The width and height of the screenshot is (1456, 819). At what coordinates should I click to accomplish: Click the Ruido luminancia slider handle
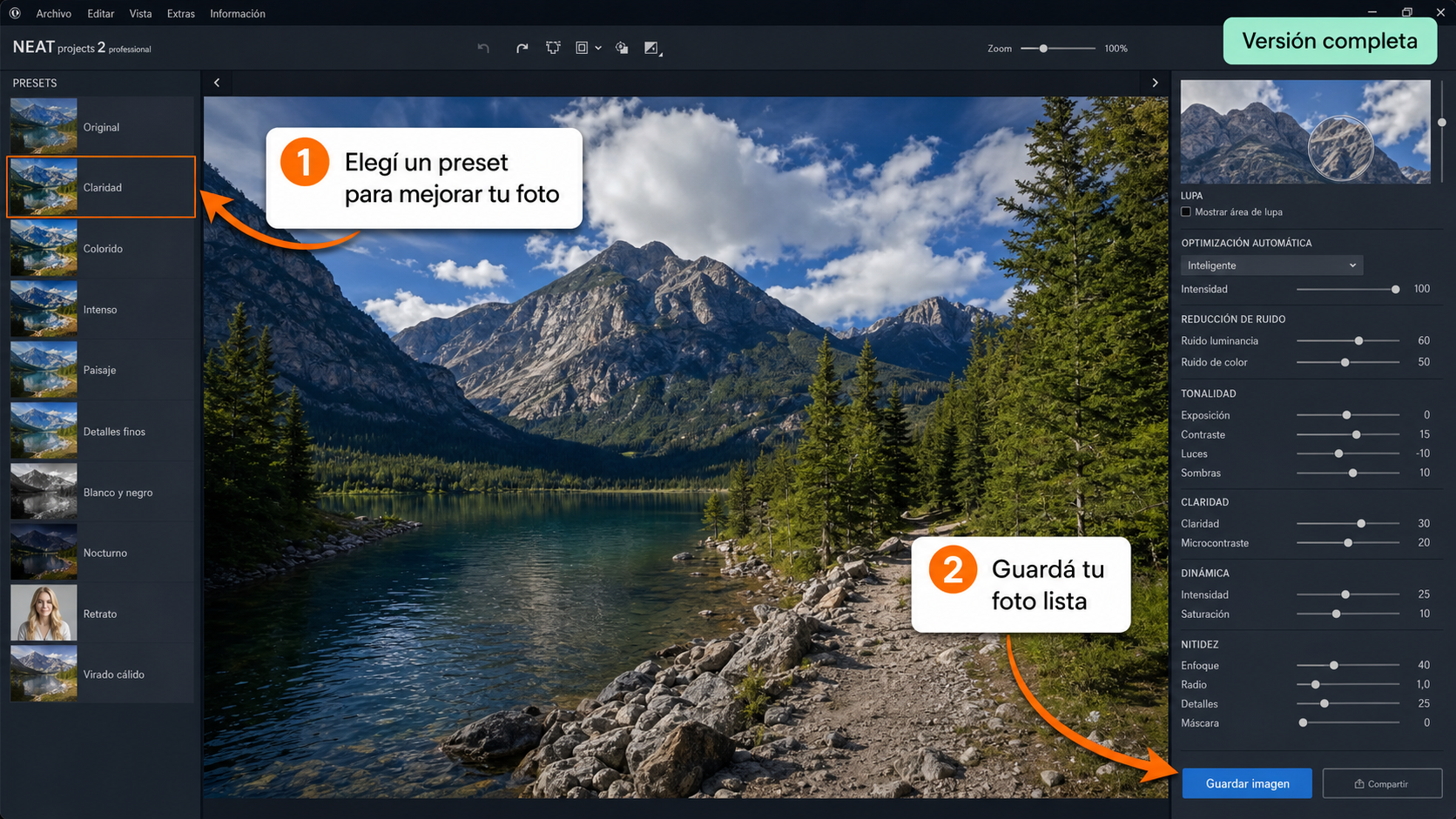[x=1358, y=340]
